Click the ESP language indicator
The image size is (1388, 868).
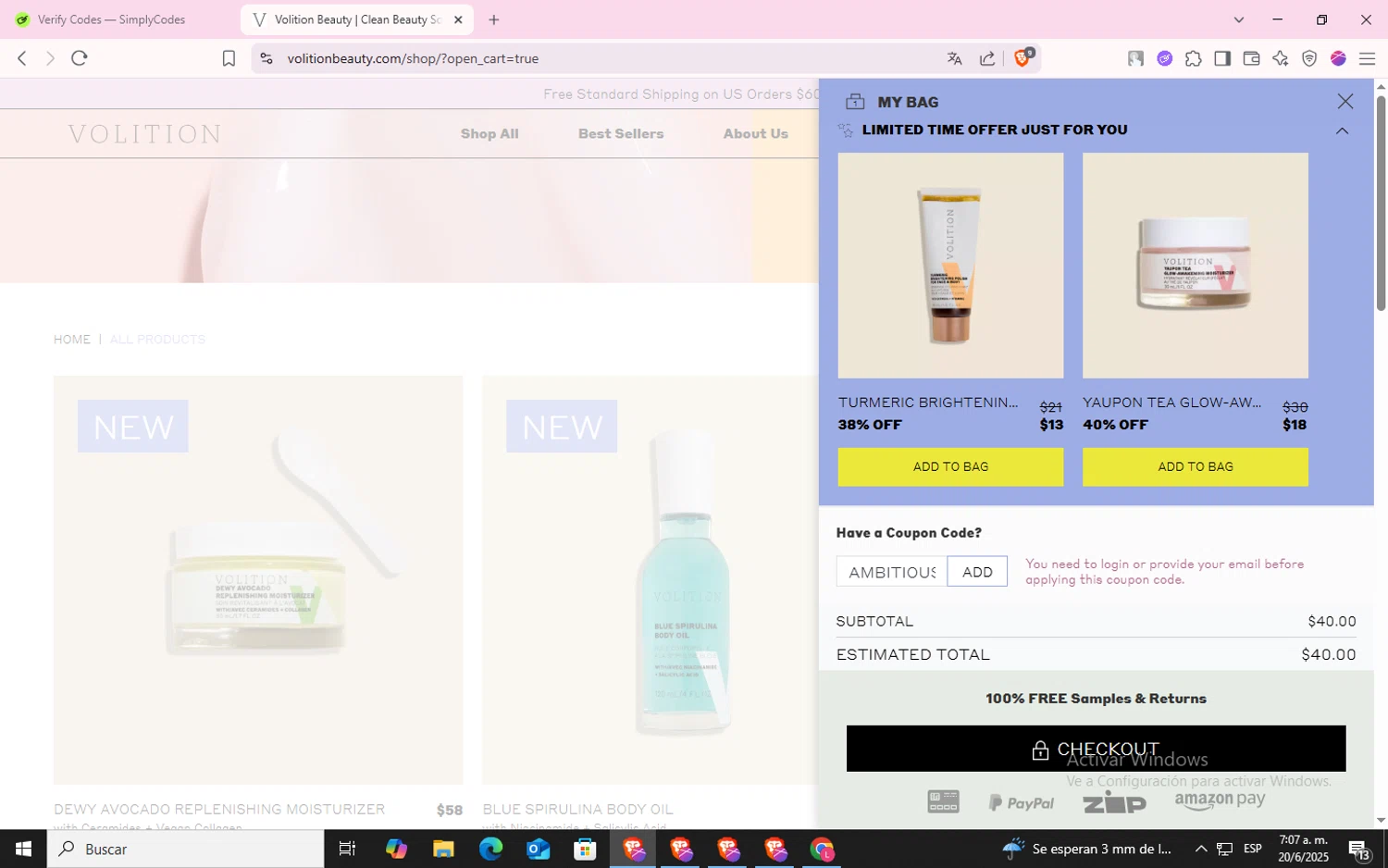tap(1253, 849)
